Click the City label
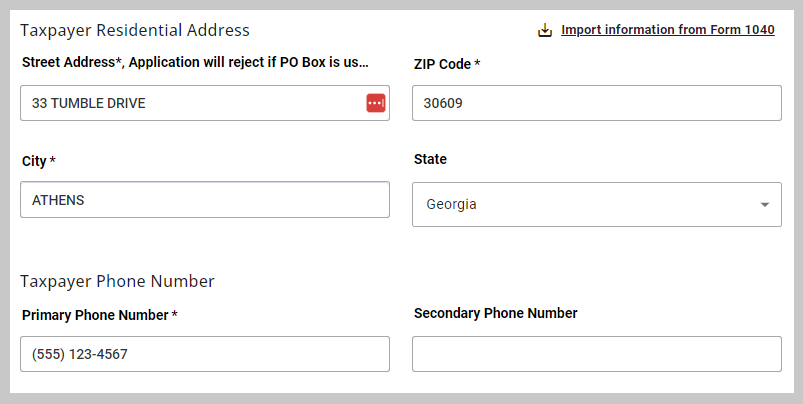 (x=34, y=161)
